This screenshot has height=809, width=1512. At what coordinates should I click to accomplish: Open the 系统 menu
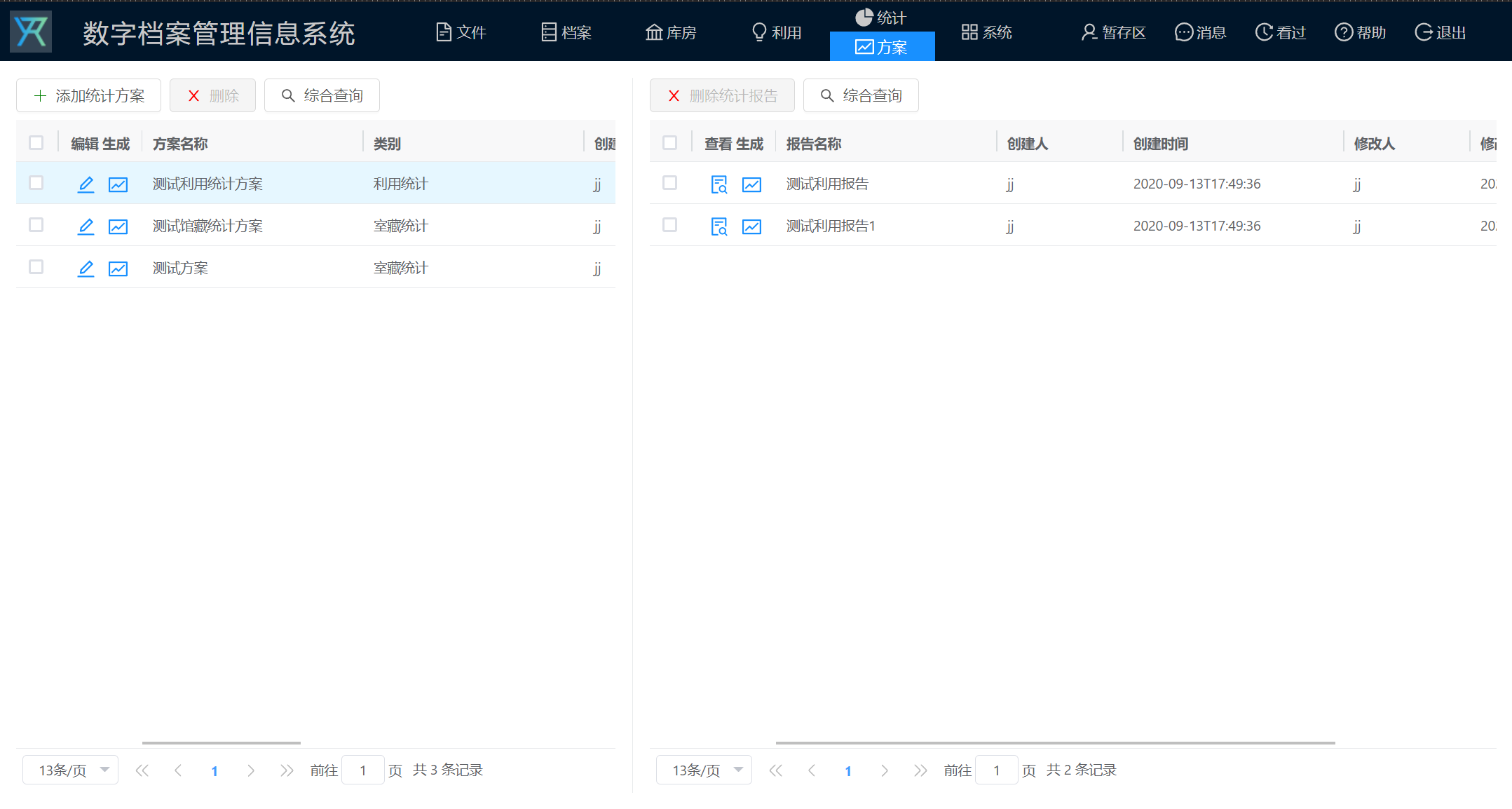point(987,32)
